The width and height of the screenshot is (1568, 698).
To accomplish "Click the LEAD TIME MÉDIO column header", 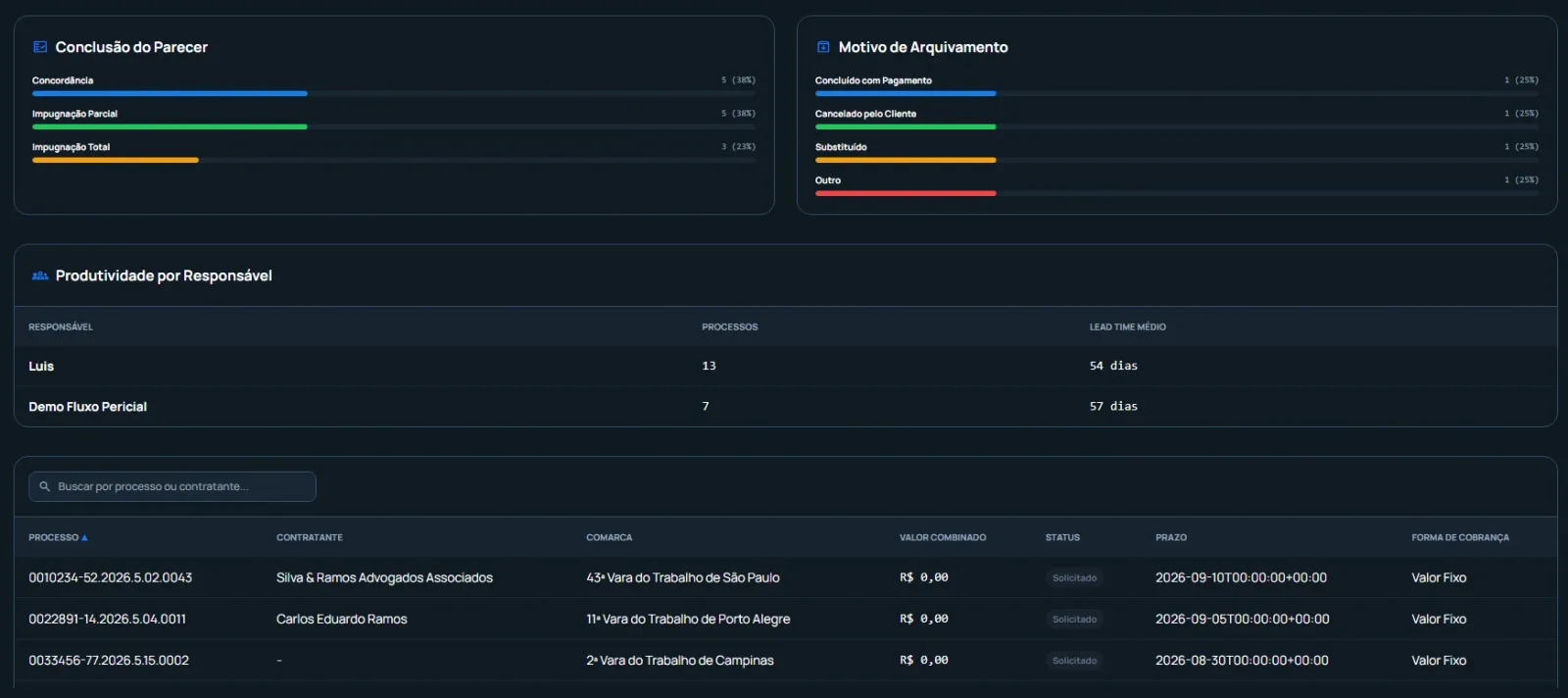I will point(1128,326).
